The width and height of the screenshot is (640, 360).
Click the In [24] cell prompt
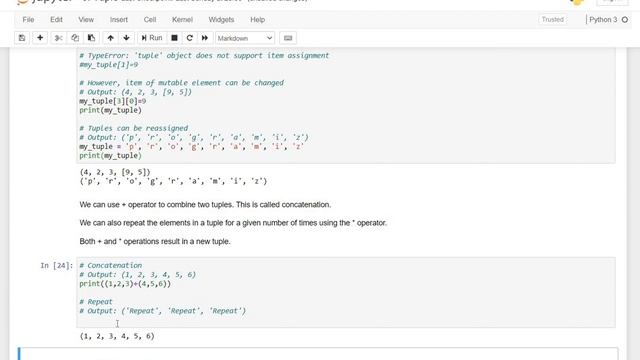pos(56,266)
